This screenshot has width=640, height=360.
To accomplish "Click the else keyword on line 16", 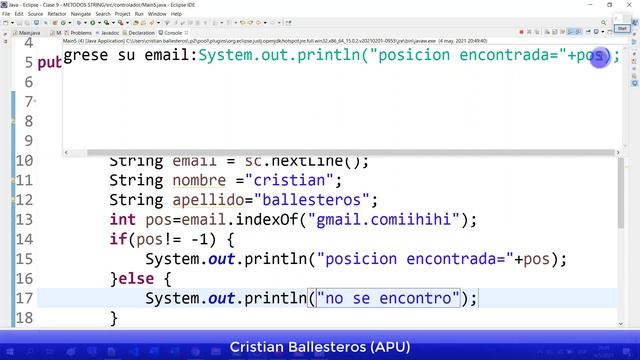I will 136,279.
